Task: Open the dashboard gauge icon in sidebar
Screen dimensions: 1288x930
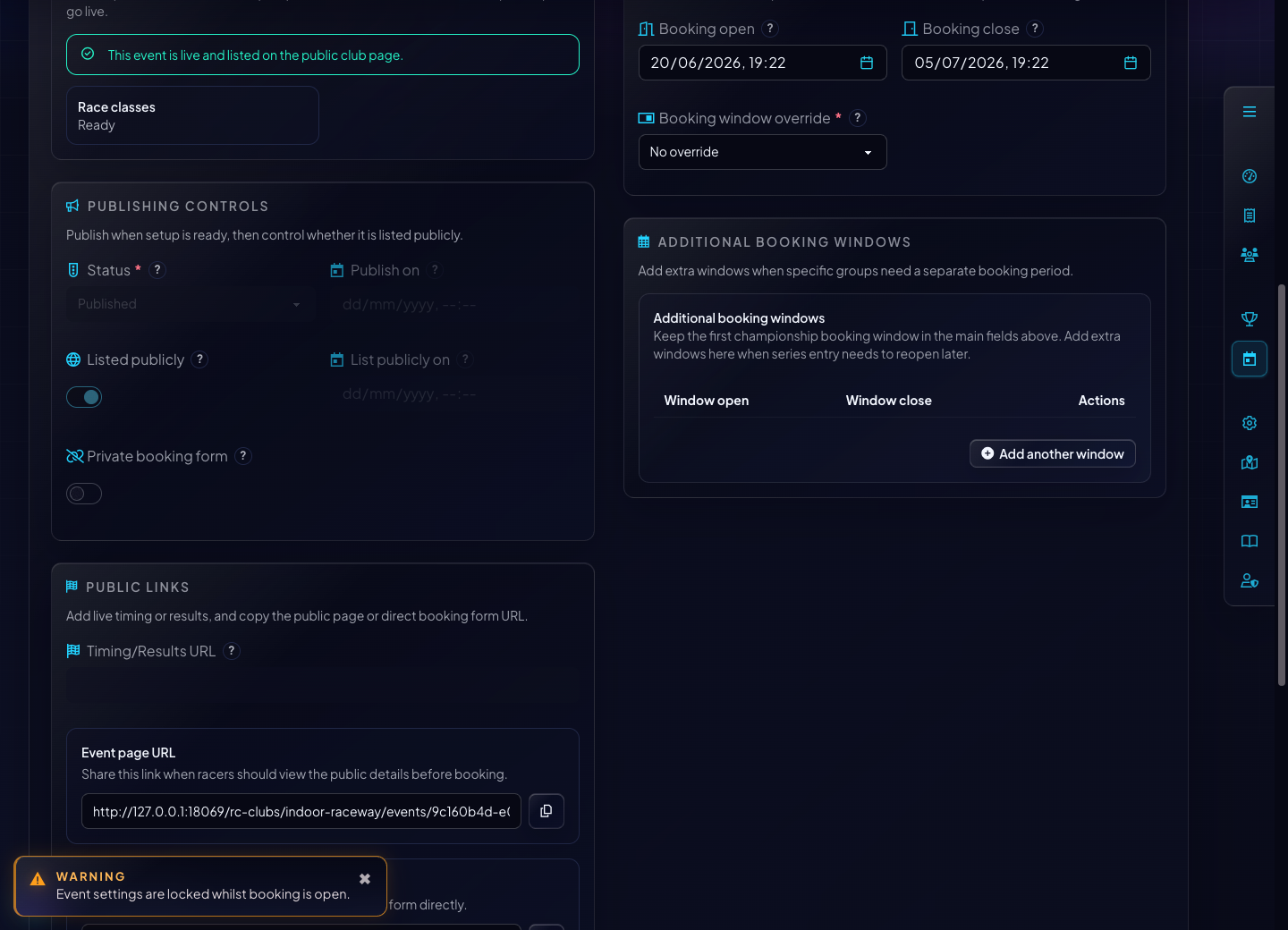Action: 1250,176
